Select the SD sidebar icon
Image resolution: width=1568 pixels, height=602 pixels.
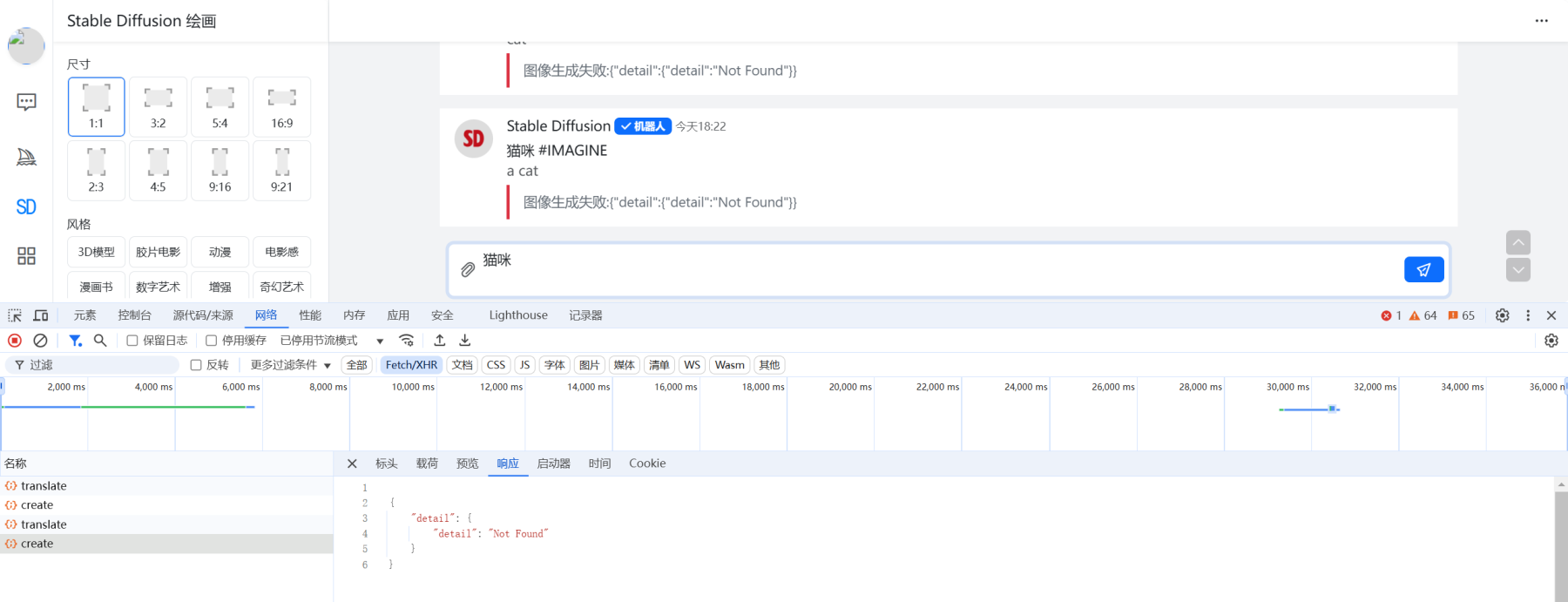[26, 207]
